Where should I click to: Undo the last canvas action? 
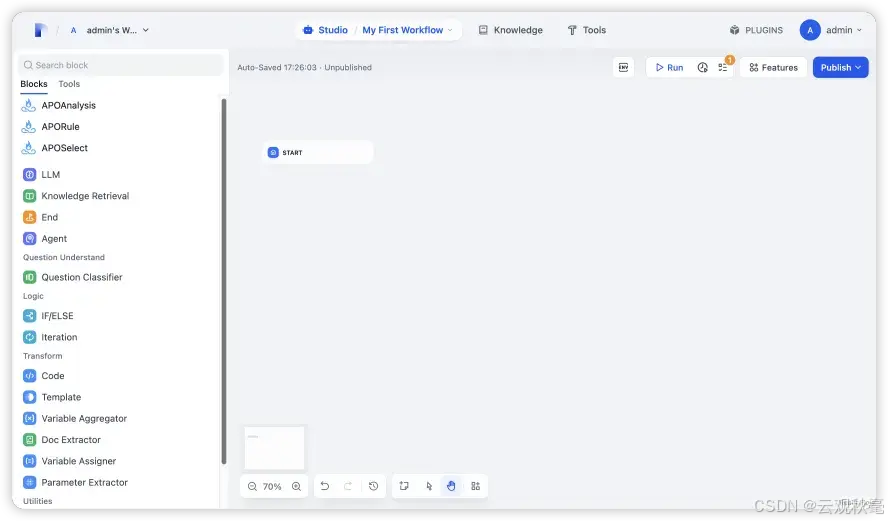click(x=325, y=486)
